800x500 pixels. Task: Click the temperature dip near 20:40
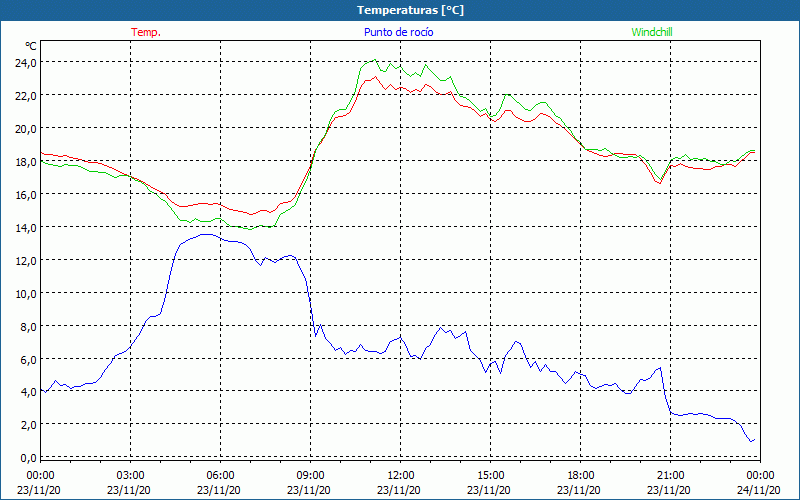660,183
